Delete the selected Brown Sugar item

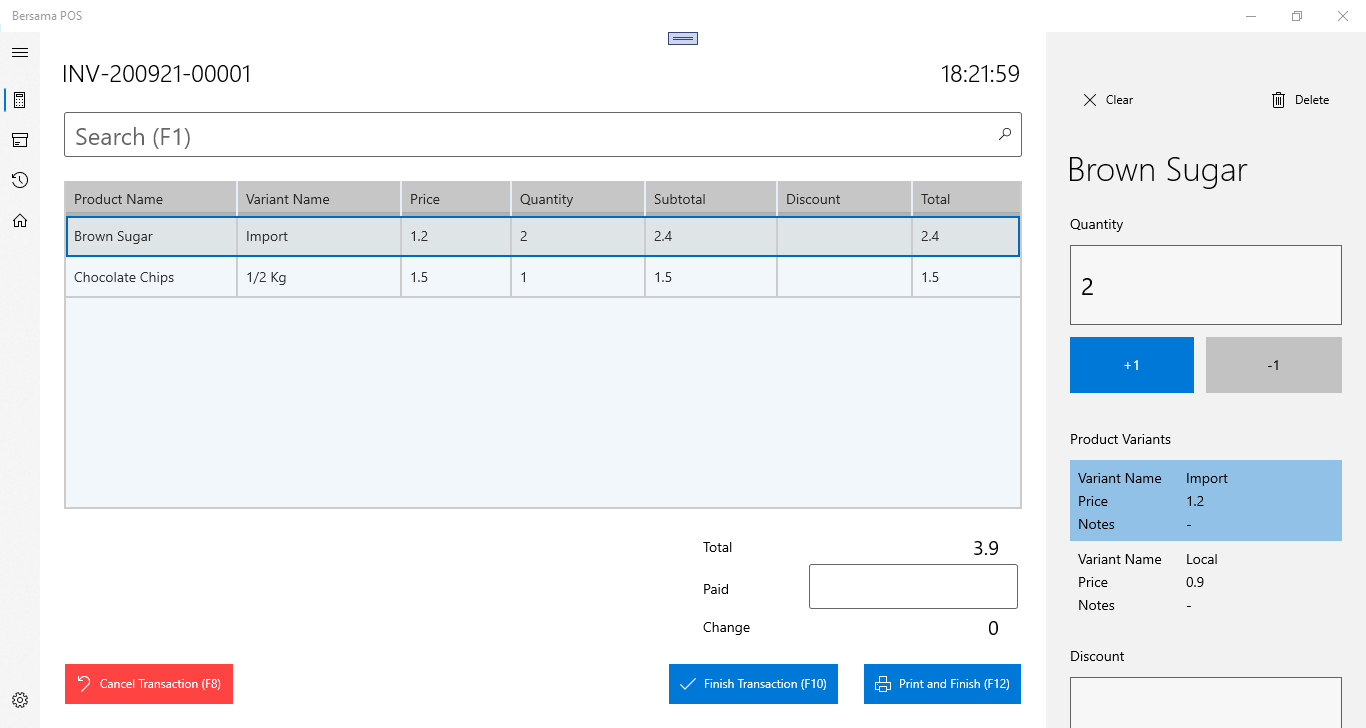tap(1299, 100)
